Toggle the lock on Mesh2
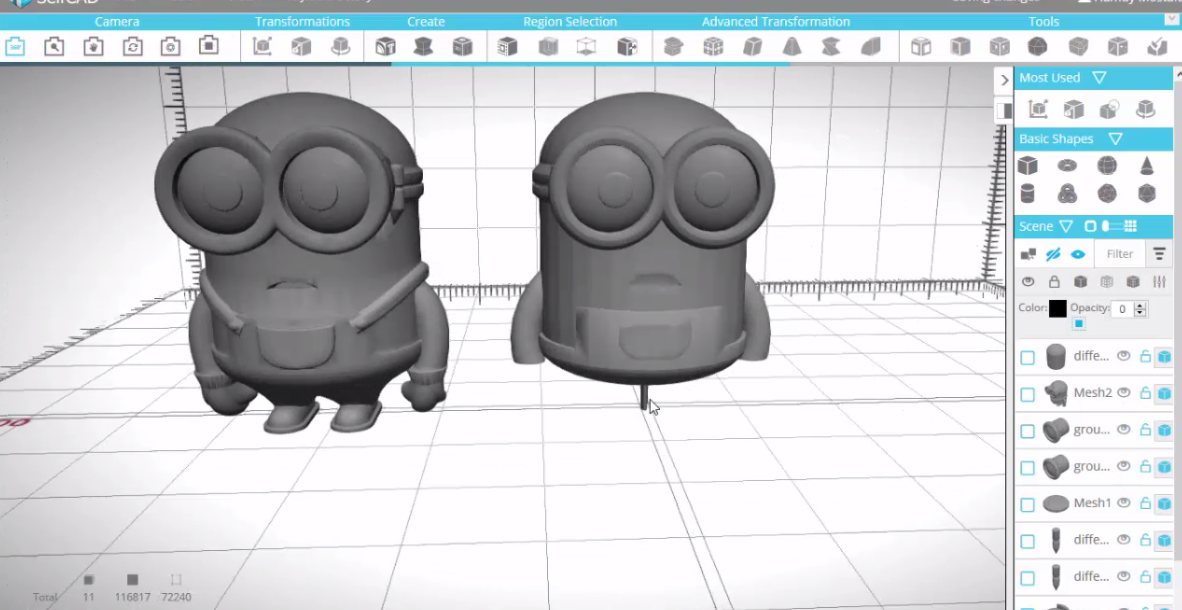 click(x=1145, y=393)
